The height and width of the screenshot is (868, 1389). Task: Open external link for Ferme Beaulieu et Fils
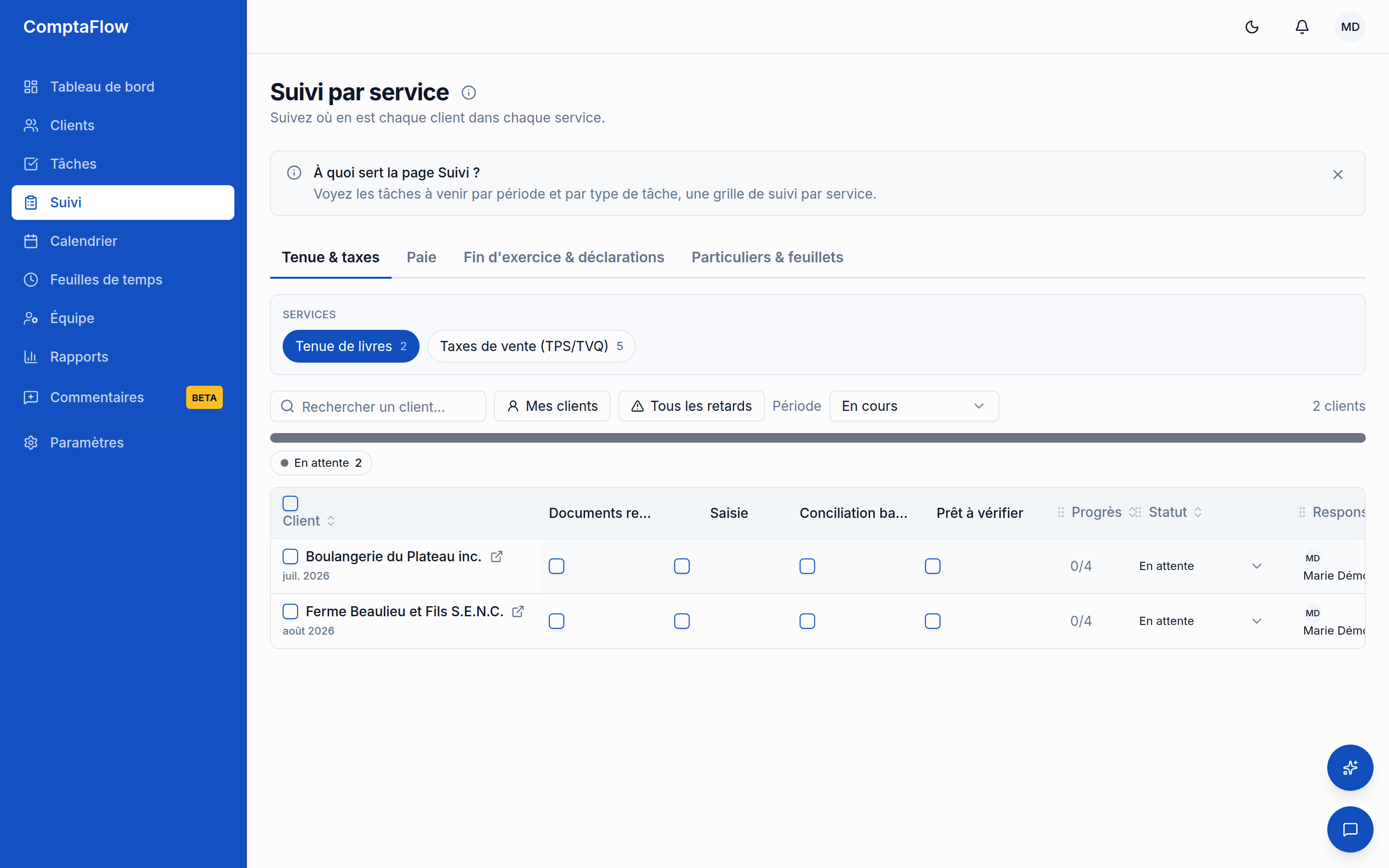click(x=517, y=611)
